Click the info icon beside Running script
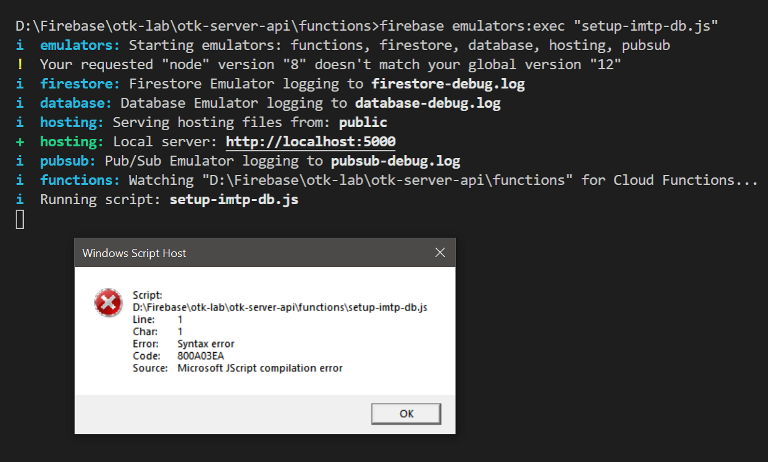The image size is (768, 462). point(20,199)
